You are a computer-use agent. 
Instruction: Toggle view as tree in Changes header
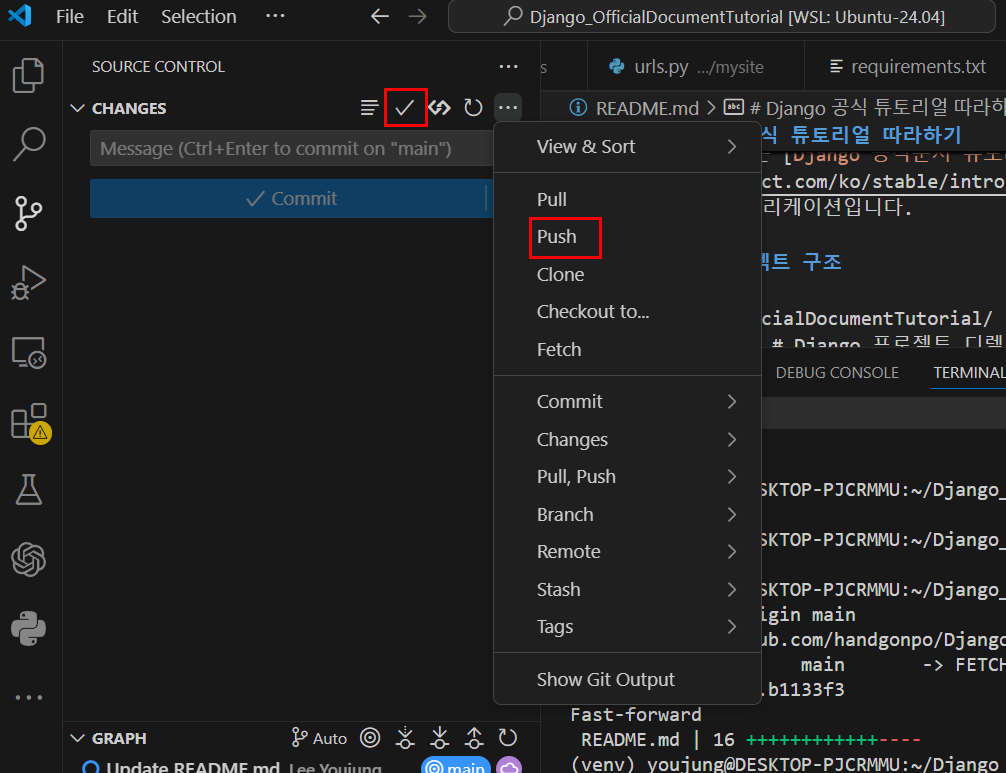click(x=369, y=108)
